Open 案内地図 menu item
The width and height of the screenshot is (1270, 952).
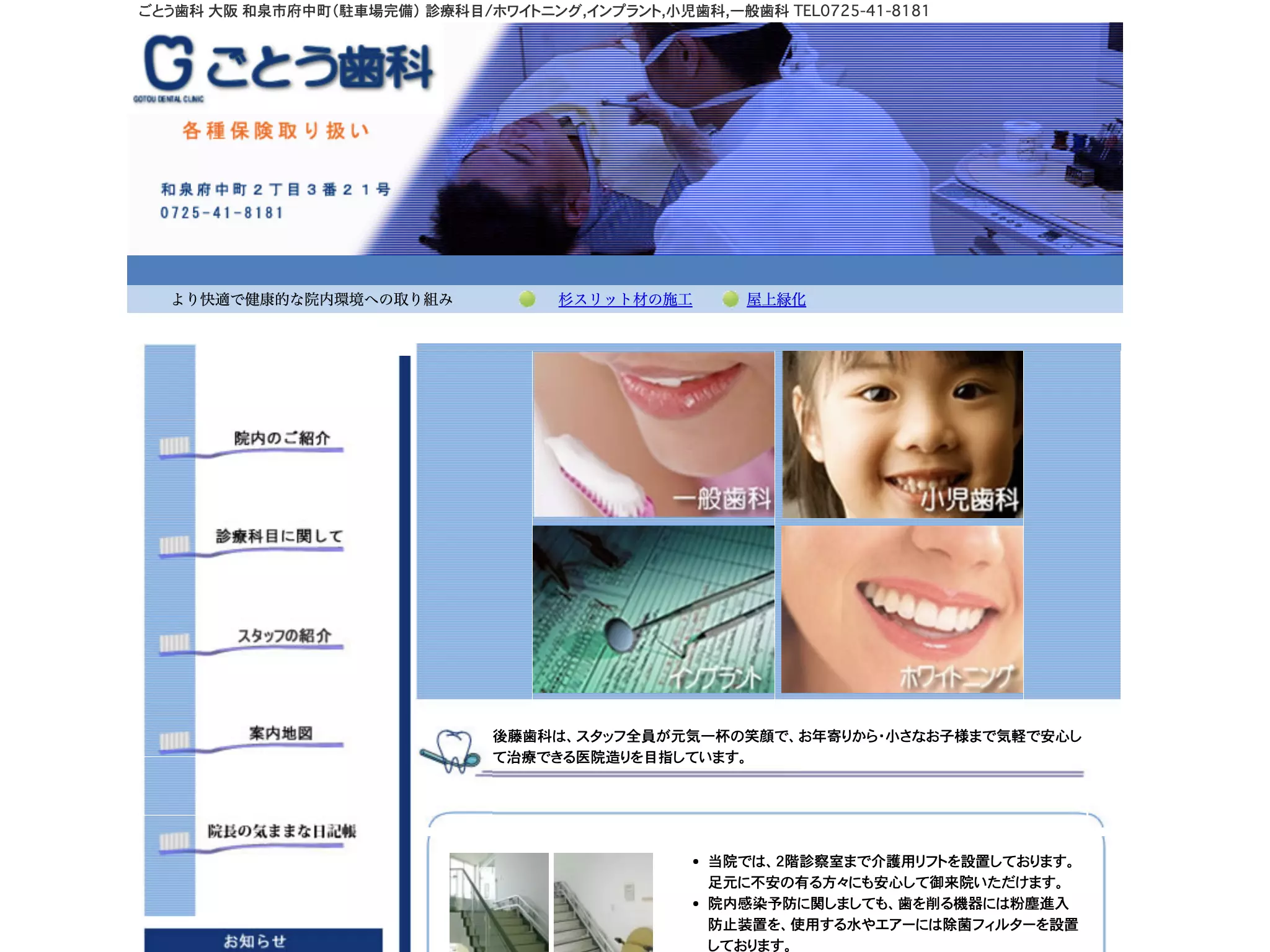tap(281, 733)
